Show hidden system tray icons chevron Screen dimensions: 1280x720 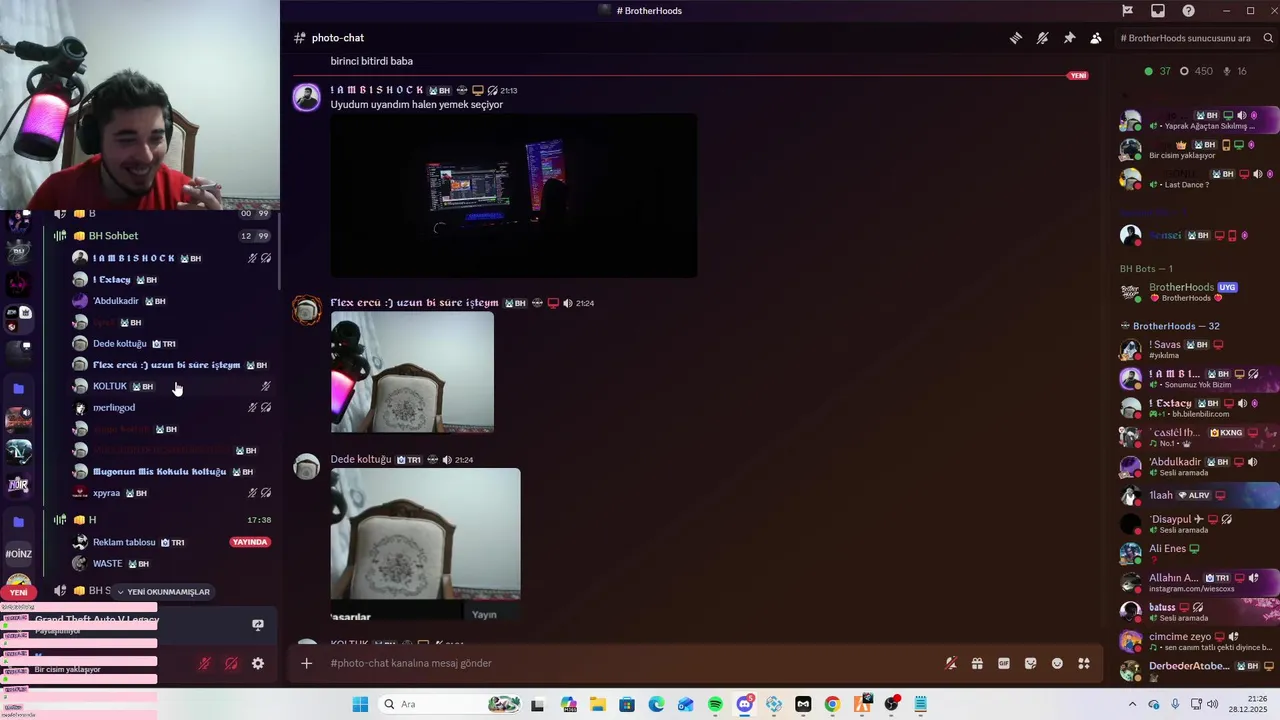click(1132, 704)
